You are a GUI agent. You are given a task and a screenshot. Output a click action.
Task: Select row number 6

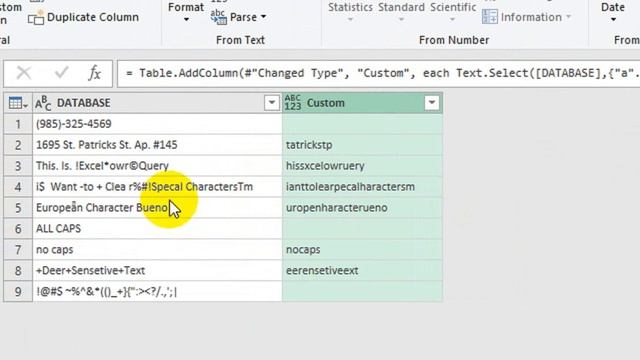point(18,229)
